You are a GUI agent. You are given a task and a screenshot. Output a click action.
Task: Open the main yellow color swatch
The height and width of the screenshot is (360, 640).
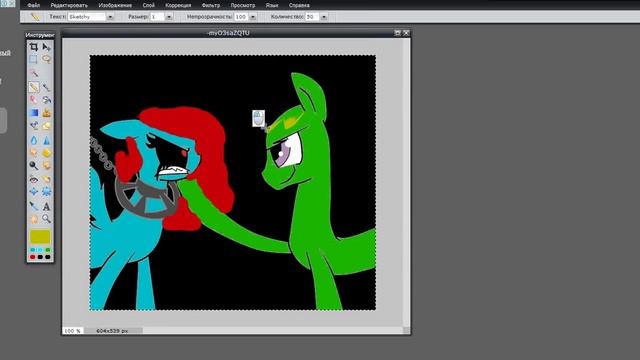pyautogui.click(x=40, y=236)
